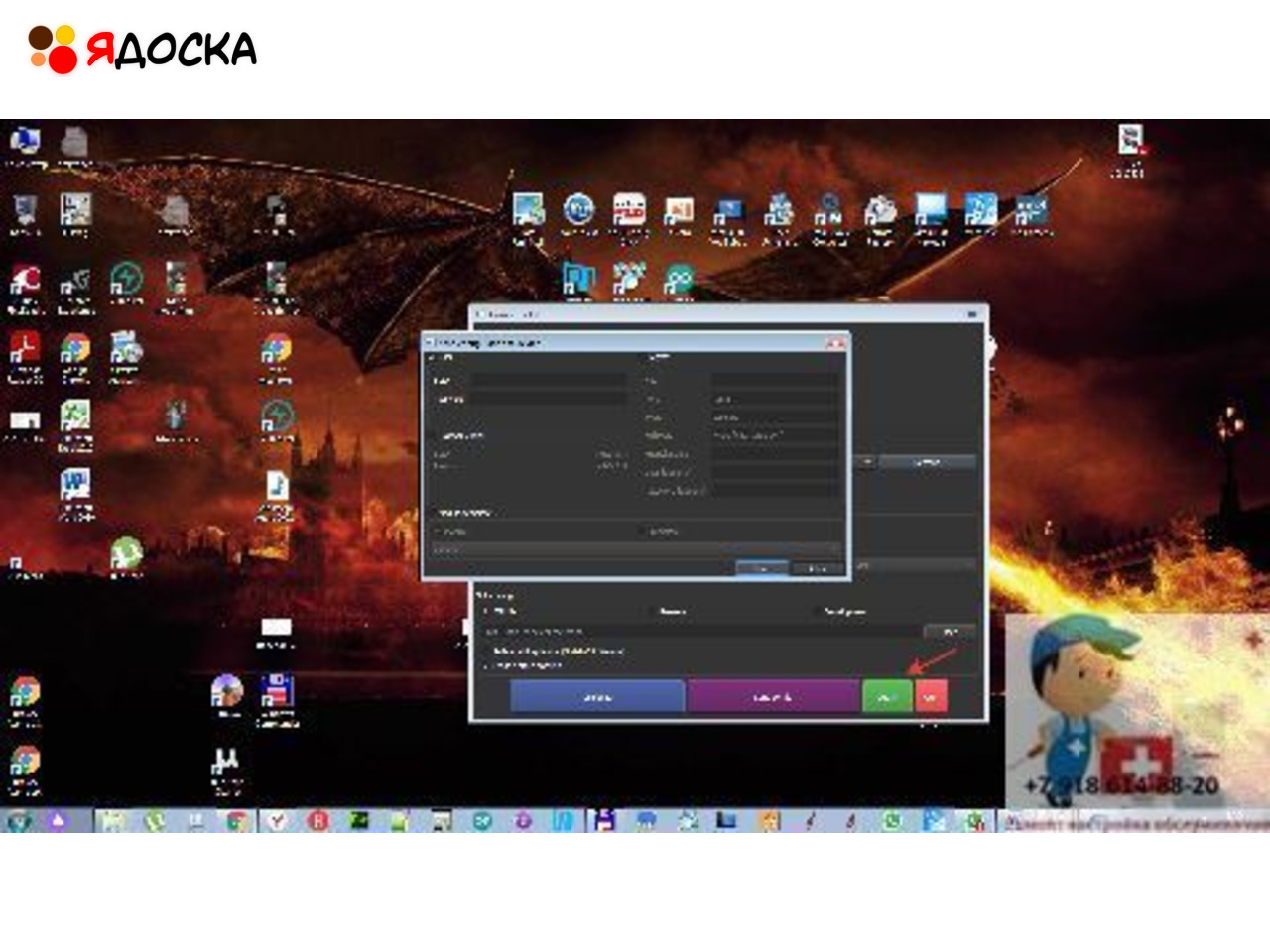Open Chrome from the taskbar
Viewport: 1270px width, 952px height.
[236, 821]
